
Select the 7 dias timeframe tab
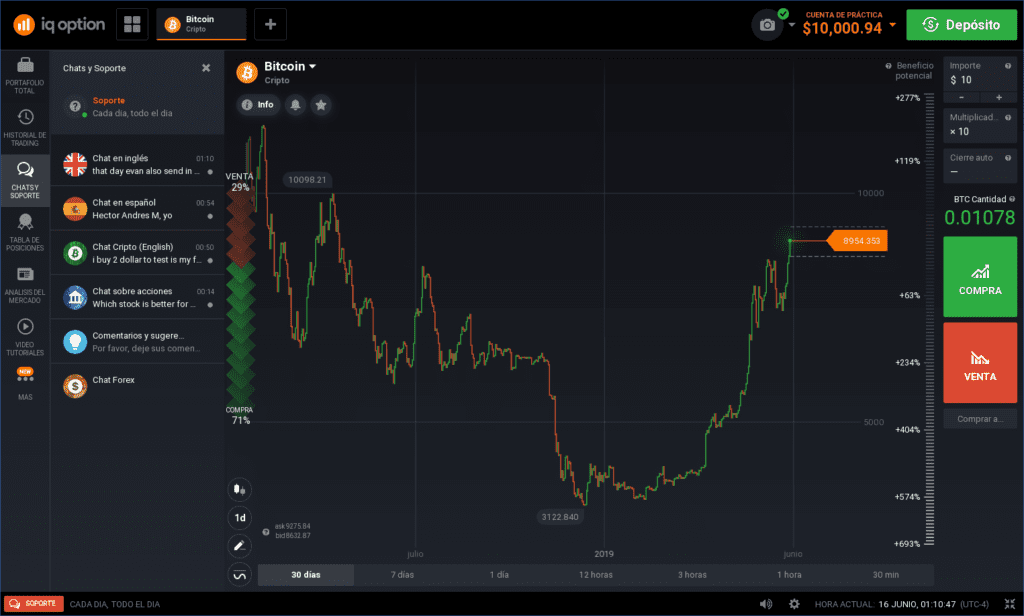(x=402, y=575)
